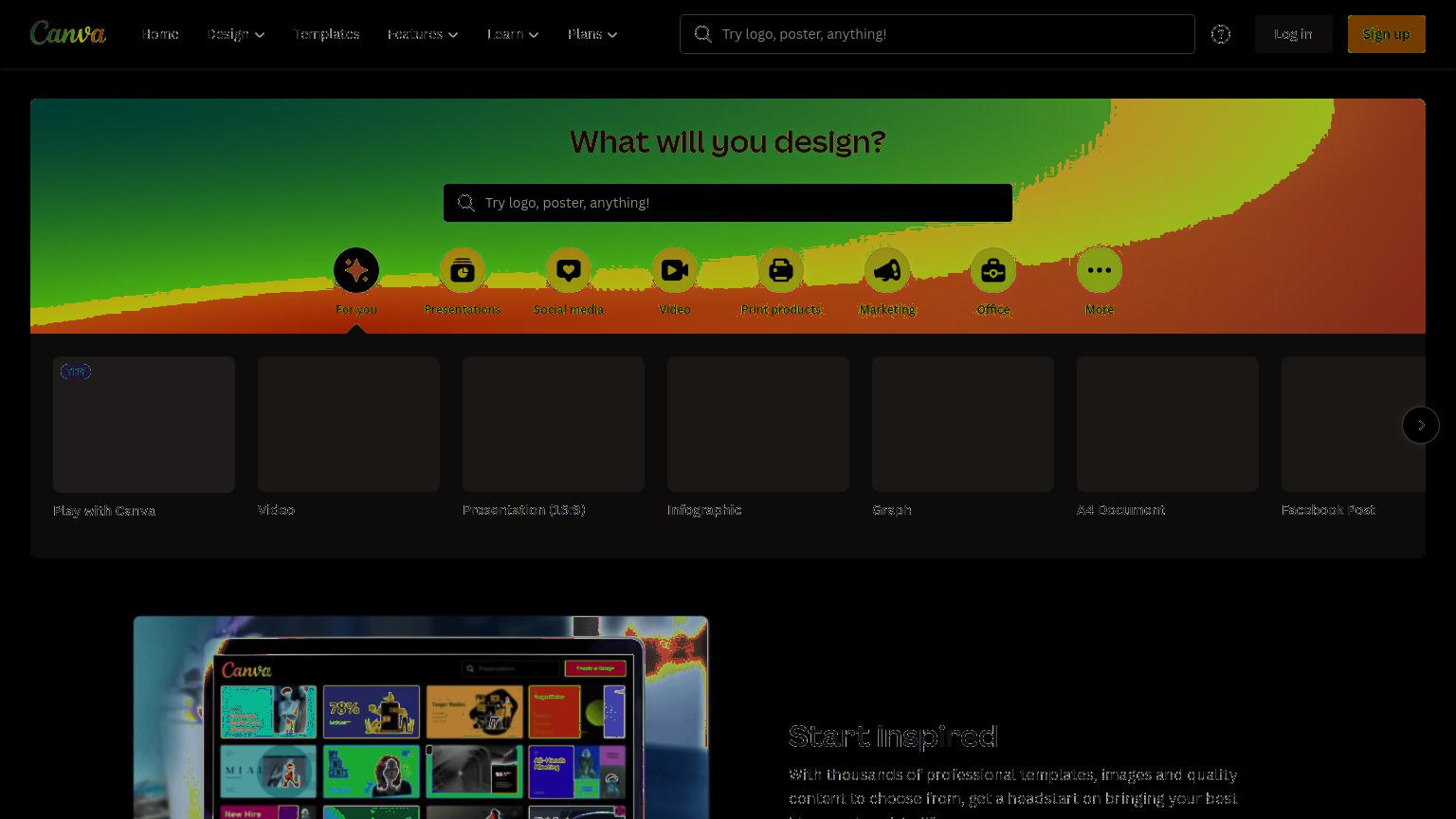Click the Canva logo

coord(68,33)
